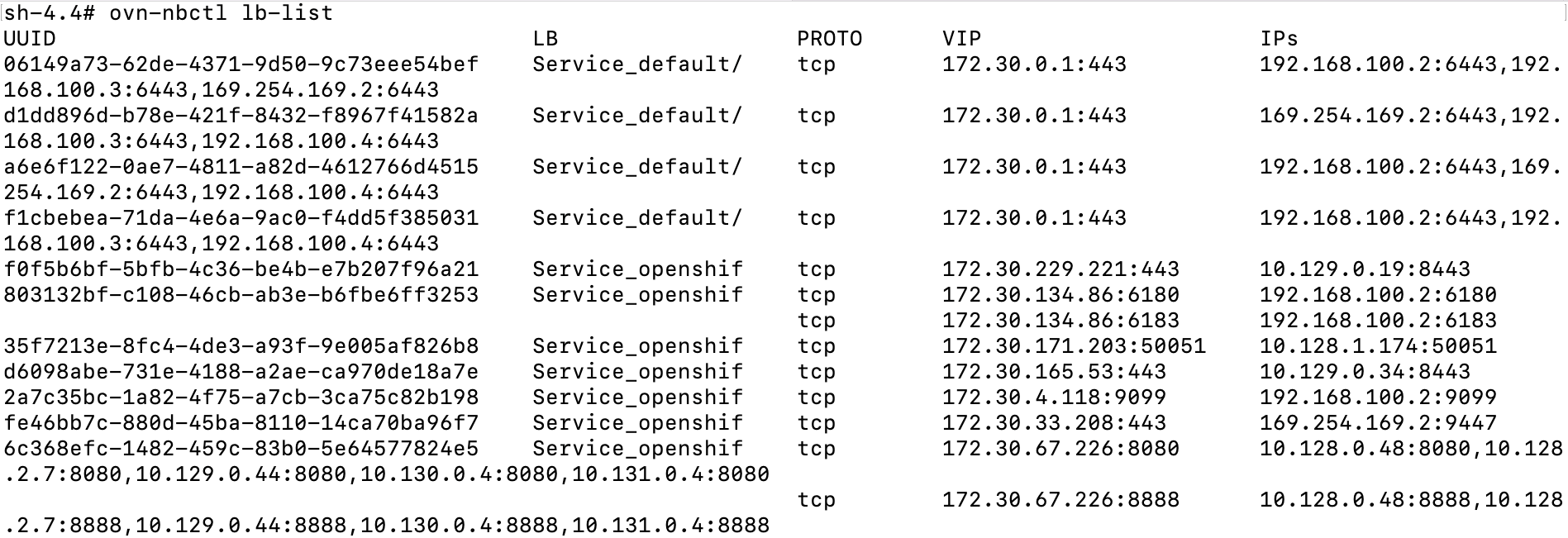The width and height of the screenshot is (1568, 538).
Task: Click VIP 172.30.67.226:8888
Action: point(1061,500)
